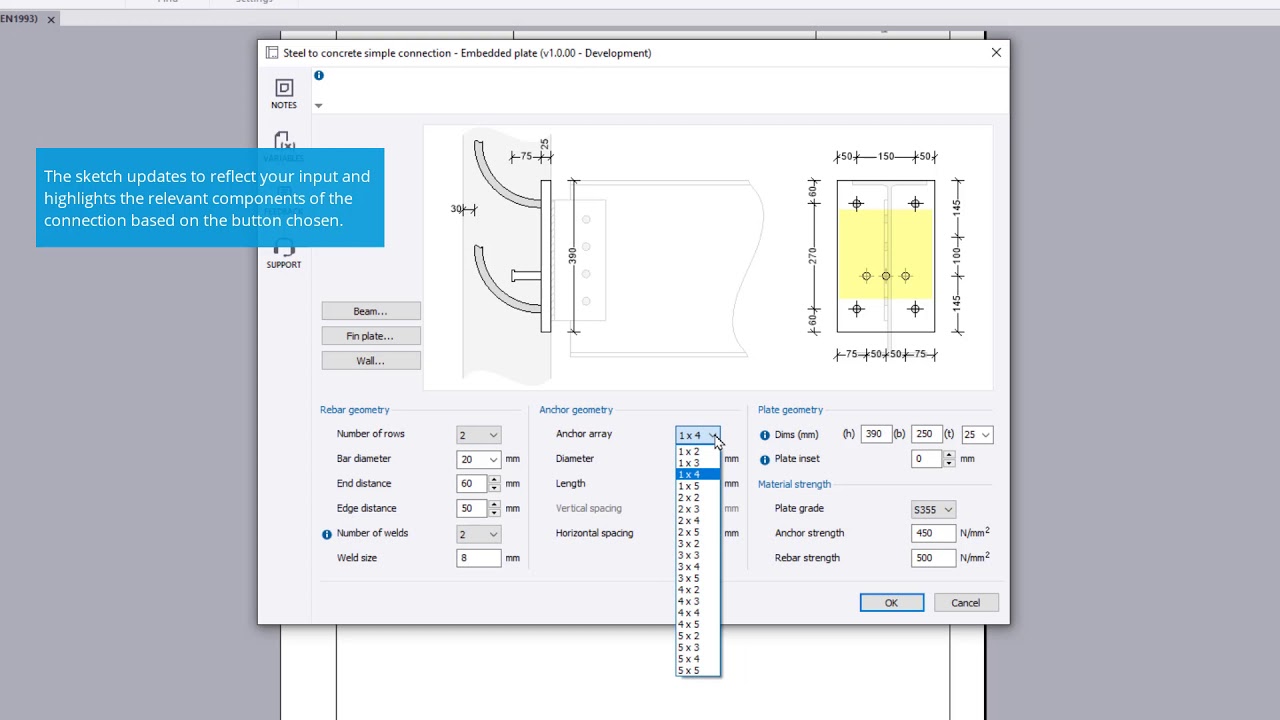Confirm the dialog with OK
Image resolution: width=1280 pixels, height=720 pixels.
tap(891, 603)
